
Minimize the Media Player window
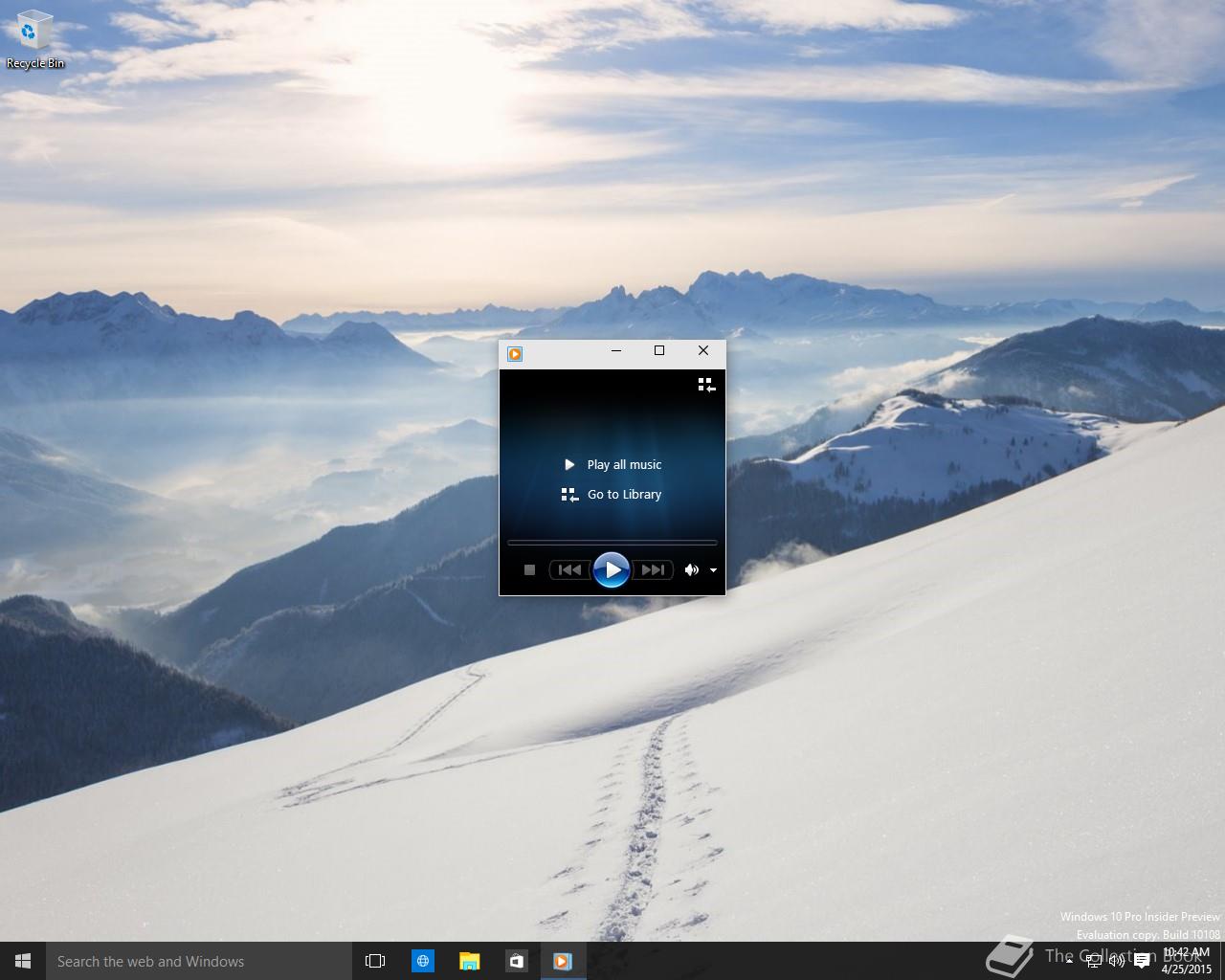(x=615, y=351)
